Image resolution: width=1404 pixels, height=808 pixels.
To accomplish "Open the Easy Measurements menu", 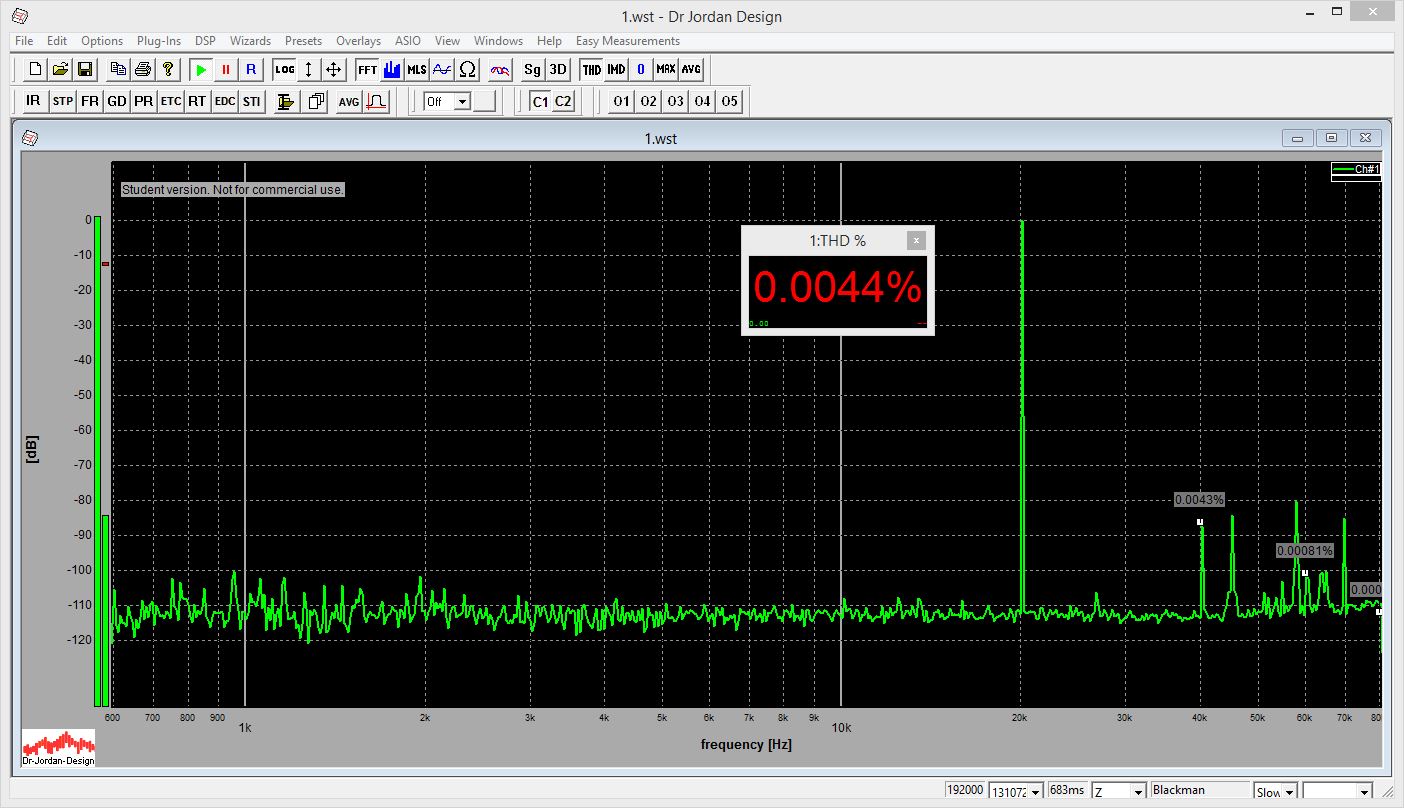I will pos(628,41).
